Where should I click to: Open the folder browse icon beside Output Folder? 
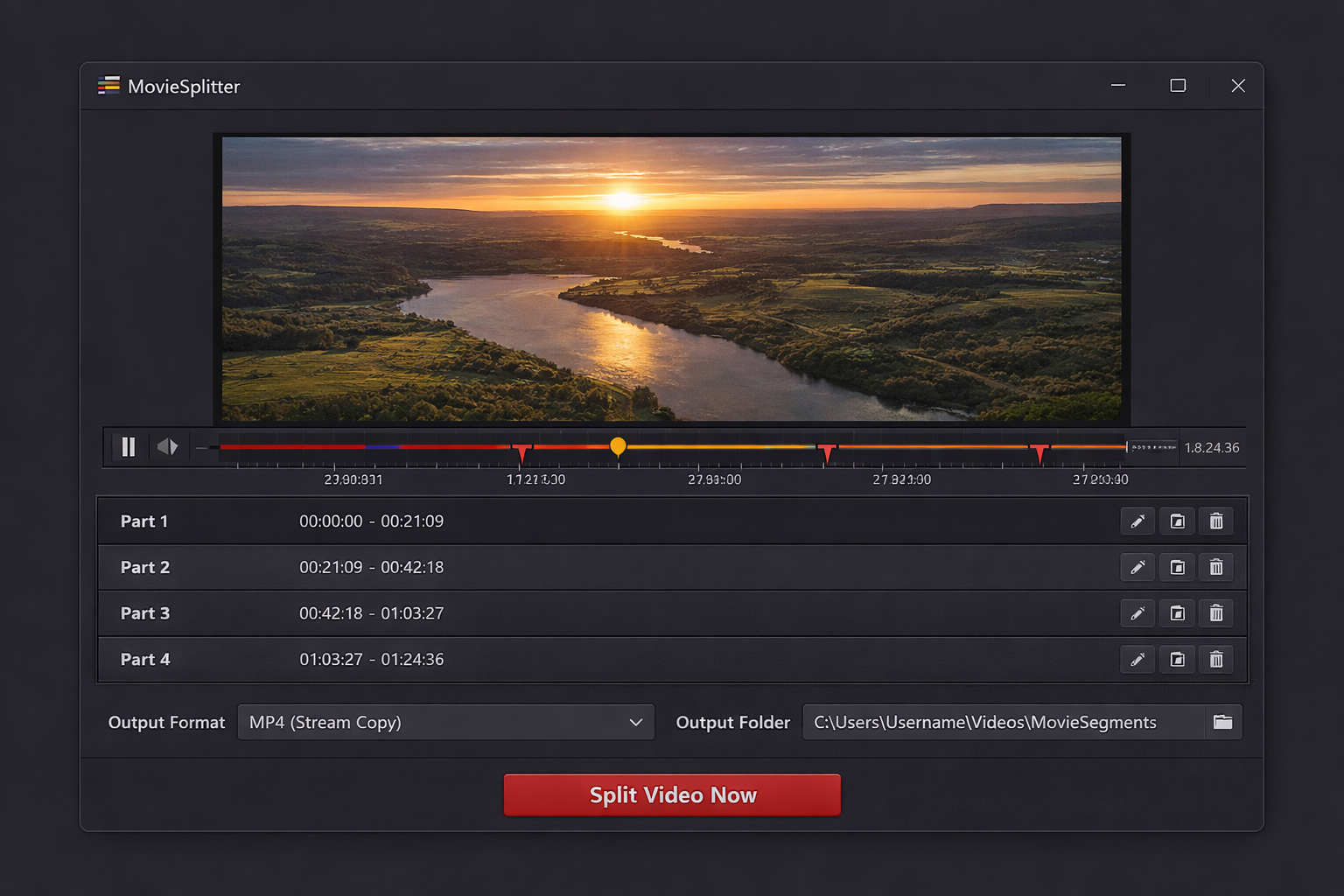coord(1222,722)
